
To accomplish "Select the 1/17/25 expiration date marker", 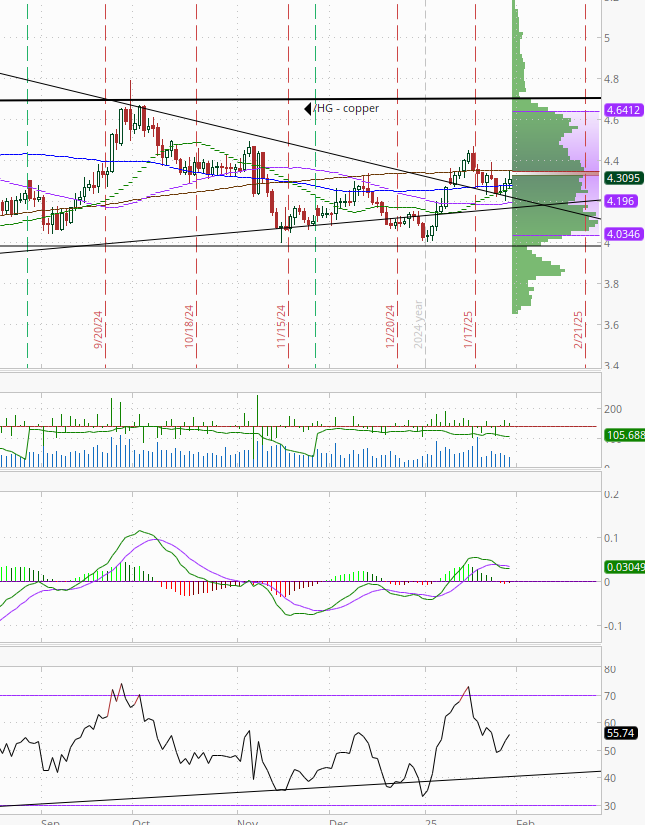I will [x=468, y=329].
